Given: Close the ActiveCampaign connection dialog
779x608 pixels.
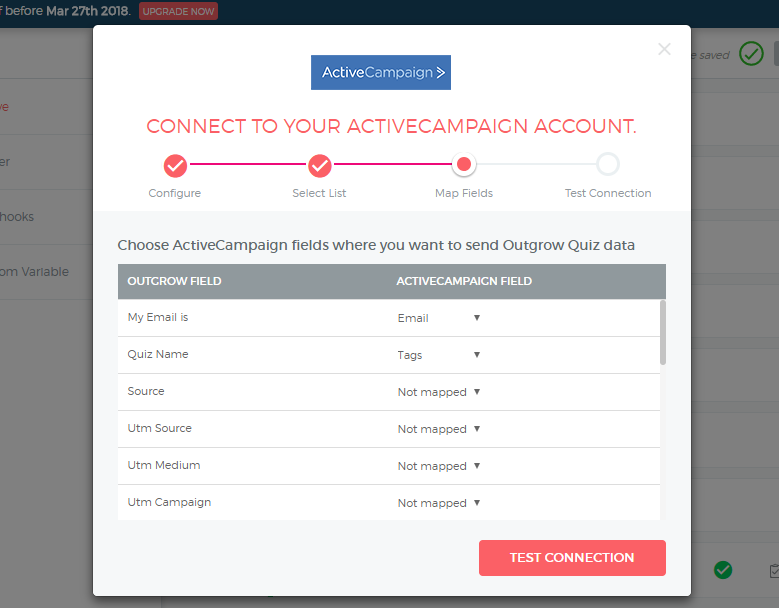Looking at the screenshot, I should point(664,49).
